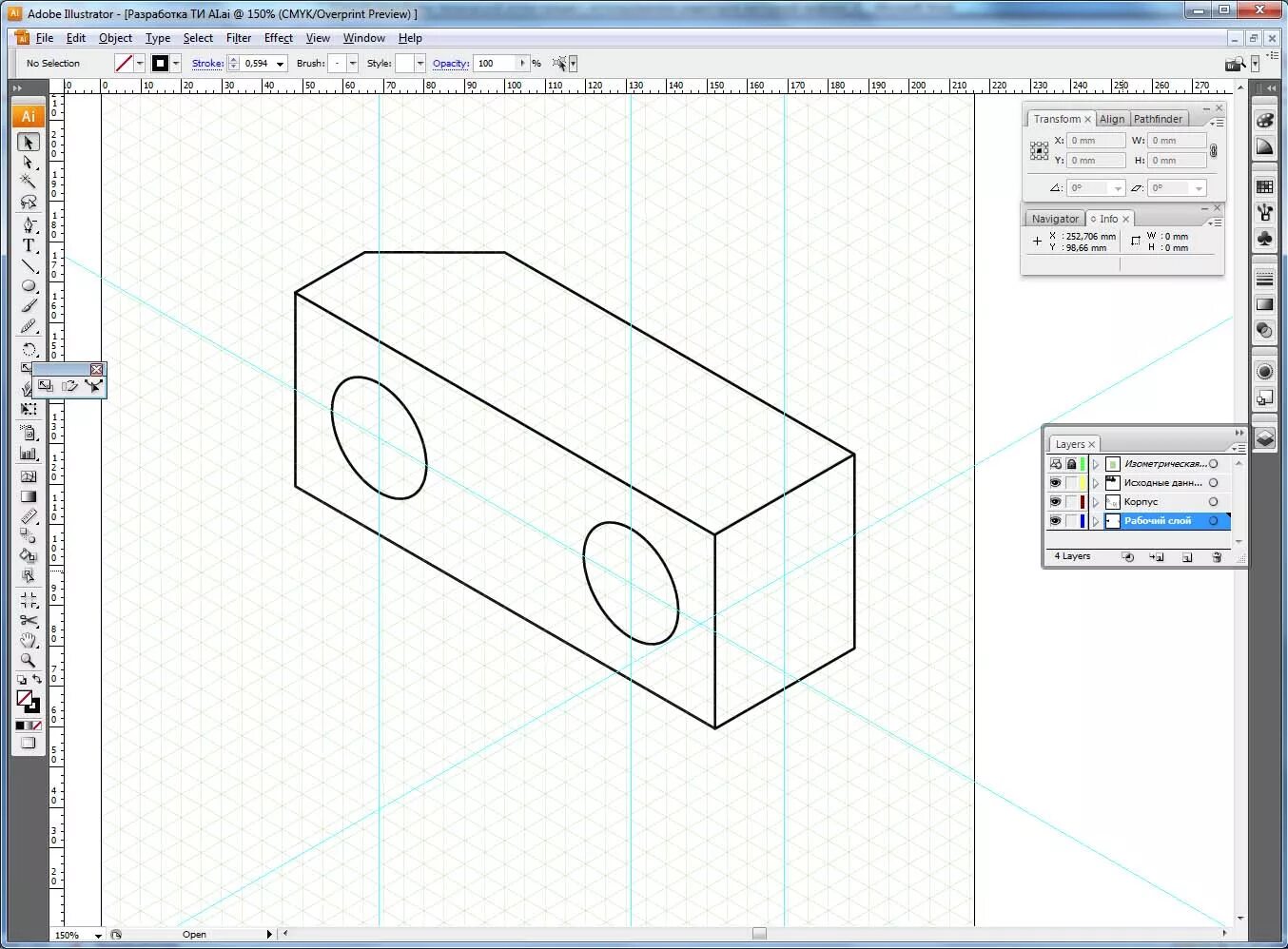1288x949 pixels.
Task: Select the Column Graph tool
Action: [x=28, y=454]
